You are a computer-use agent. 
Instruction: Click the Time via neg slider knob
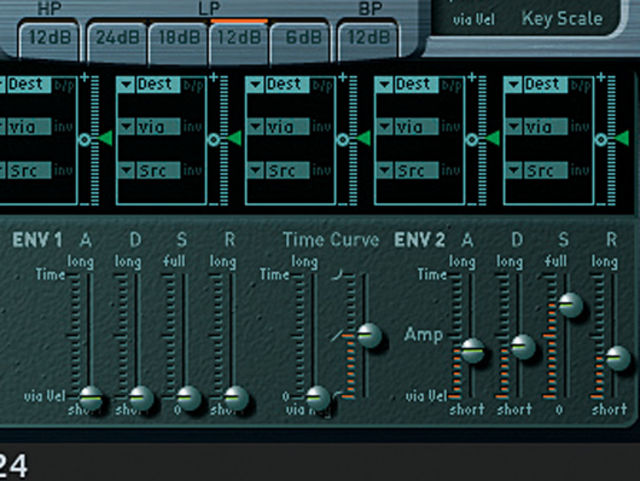coord(318,398)
